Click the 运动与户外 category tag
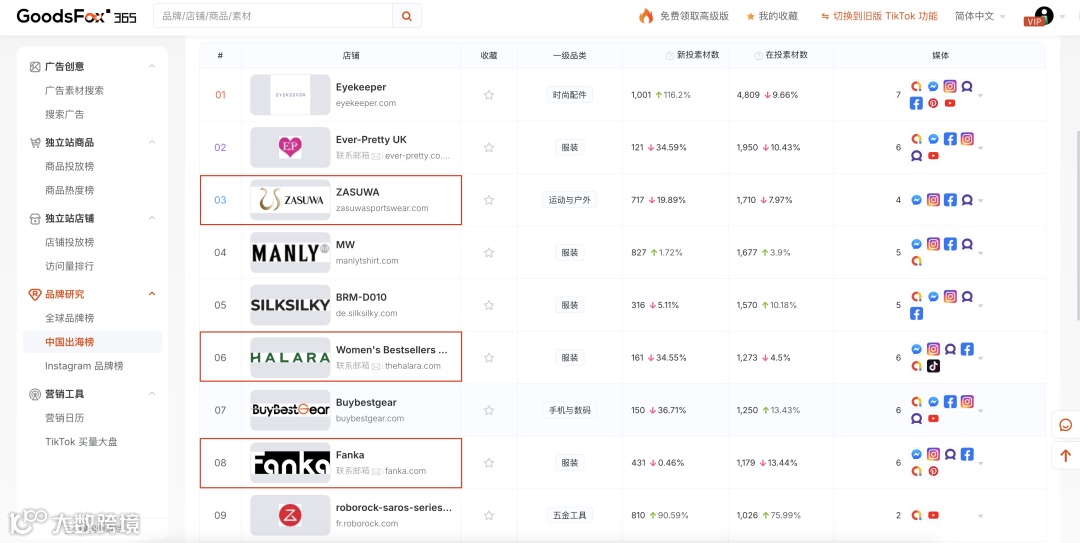 pos(570,200)
